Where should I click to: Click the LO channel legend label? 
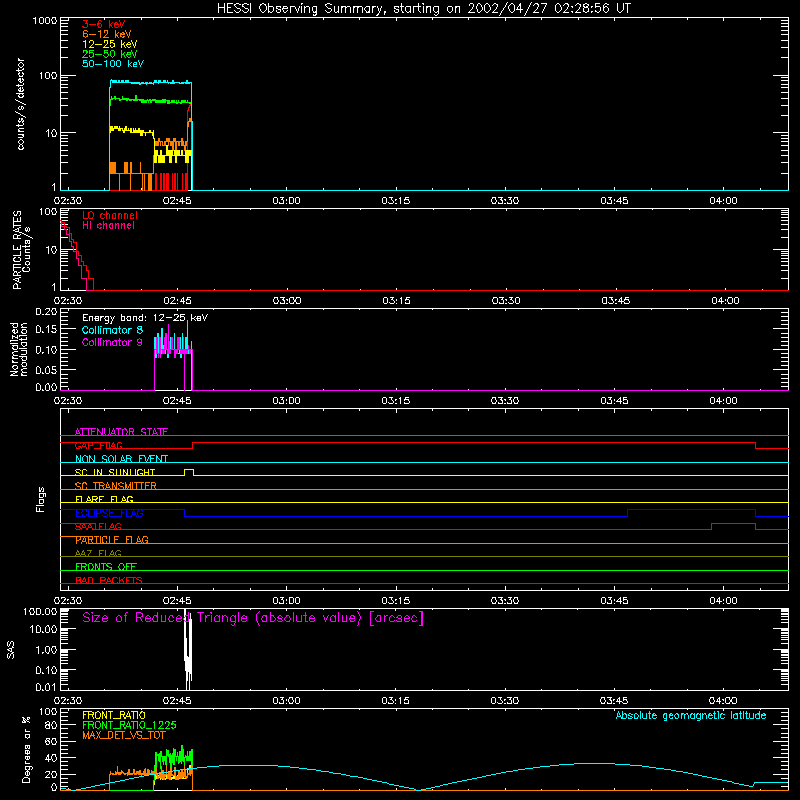pos(109,215)
